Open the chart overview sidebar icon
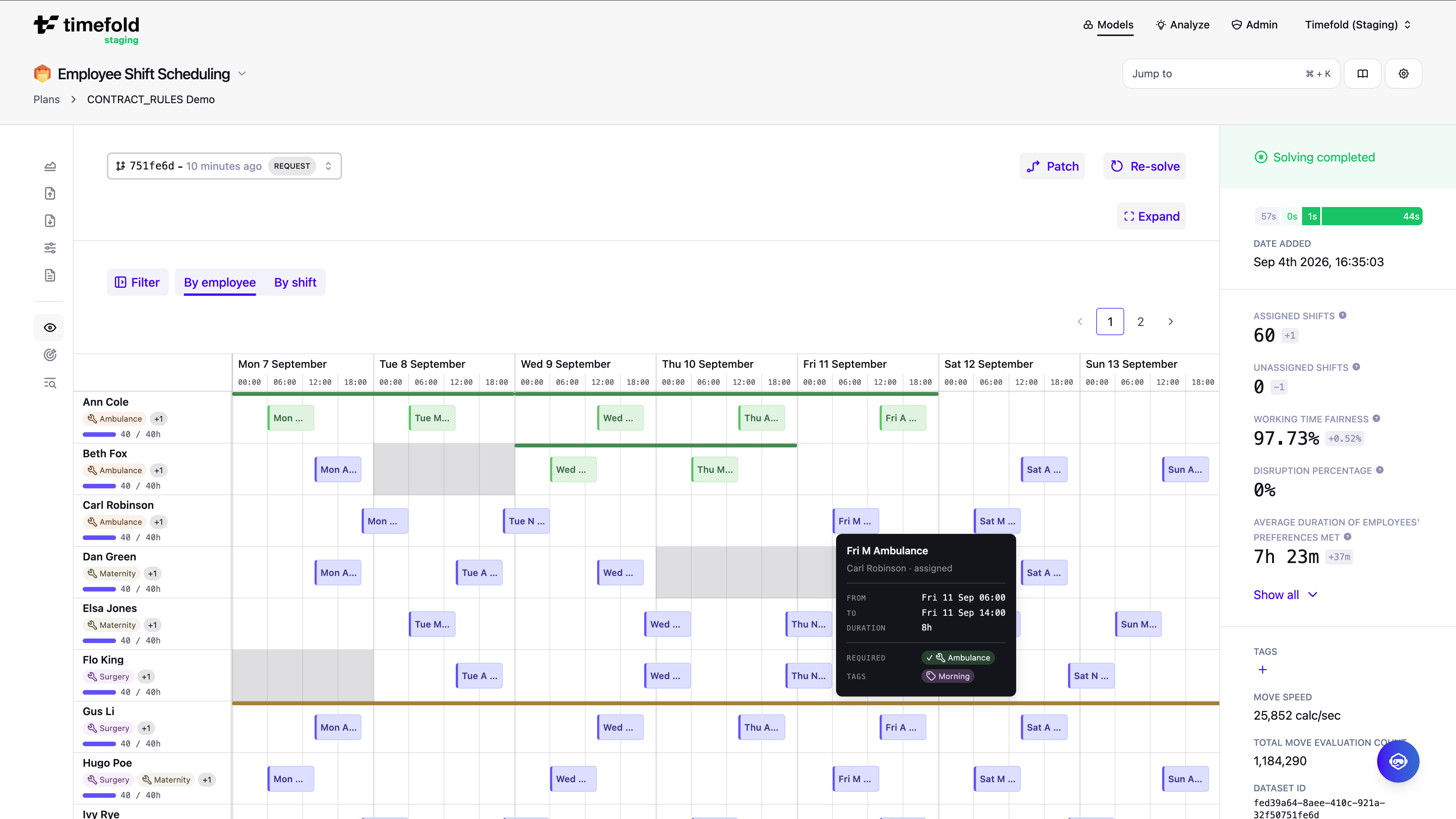This screenshot has width=1456, height=819. (x=50, y=166)
